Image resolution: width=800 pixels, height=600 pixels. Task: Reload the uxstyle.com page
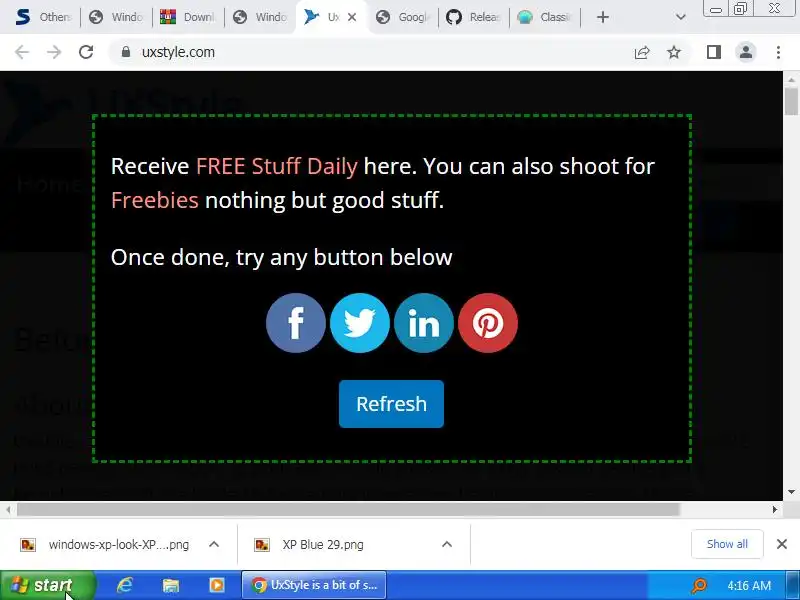86,52
